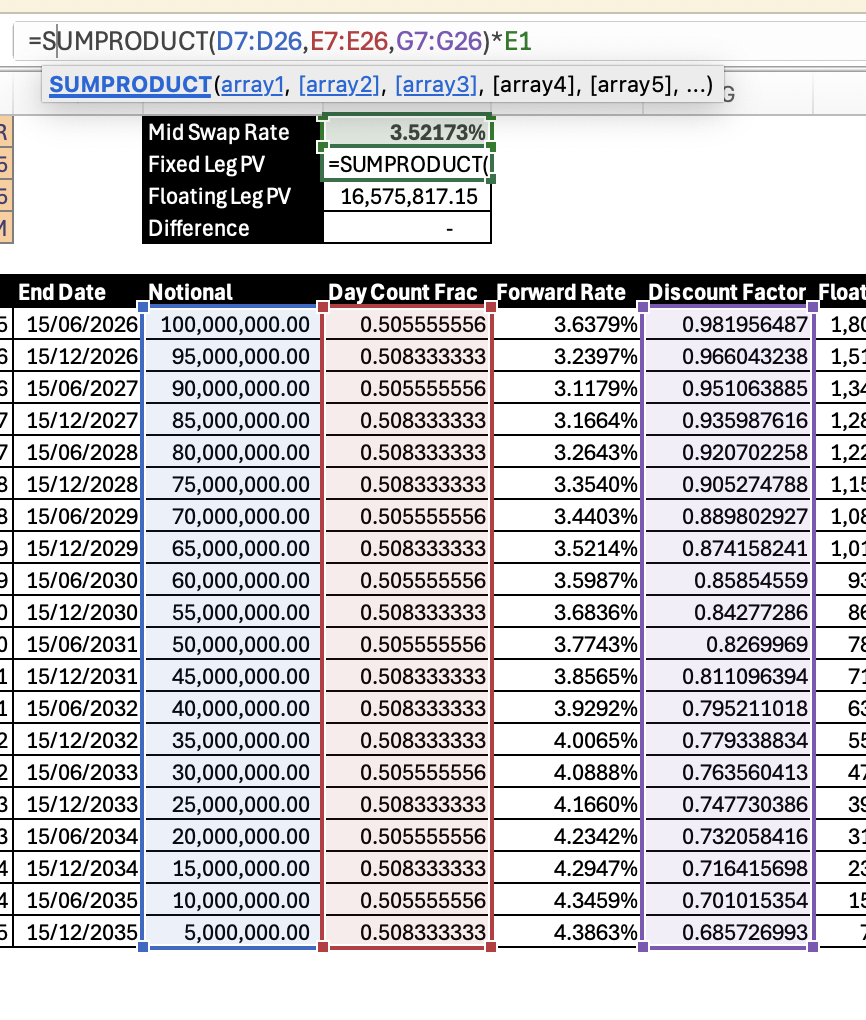Screen dimensions: 866x1020
Task: Select the discount factor 0.685726993 cell
Action: [727, 932]
